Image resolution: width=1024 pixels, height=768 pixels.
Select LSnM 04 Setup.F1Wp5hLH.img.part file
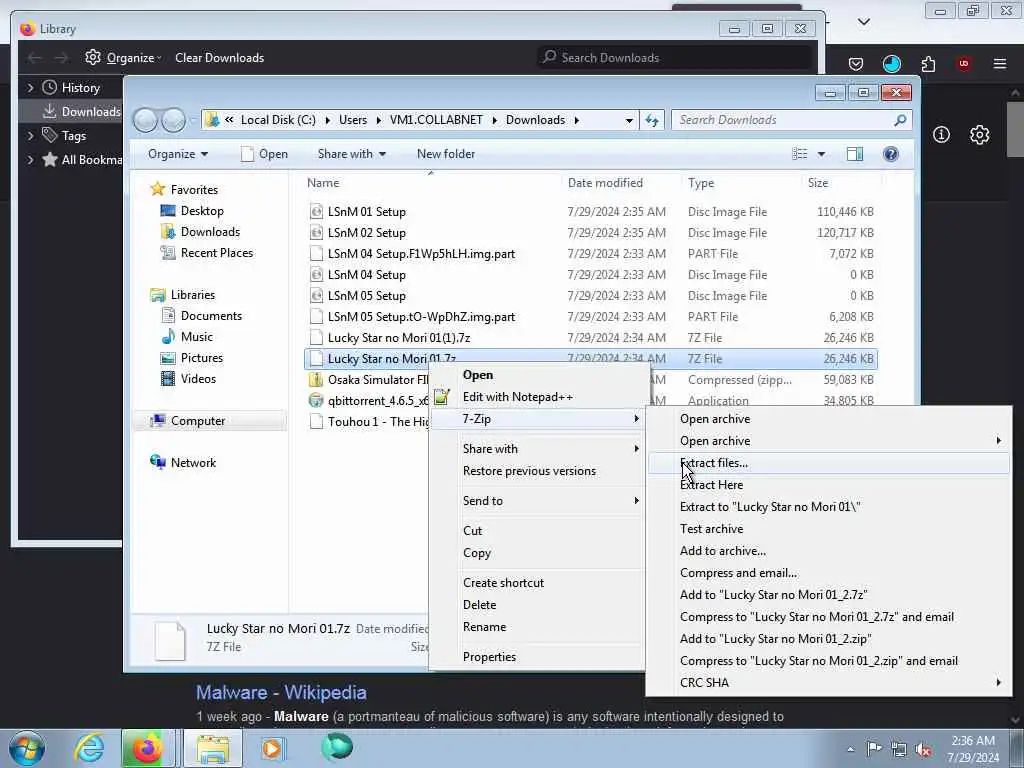[x=421, y=253]
